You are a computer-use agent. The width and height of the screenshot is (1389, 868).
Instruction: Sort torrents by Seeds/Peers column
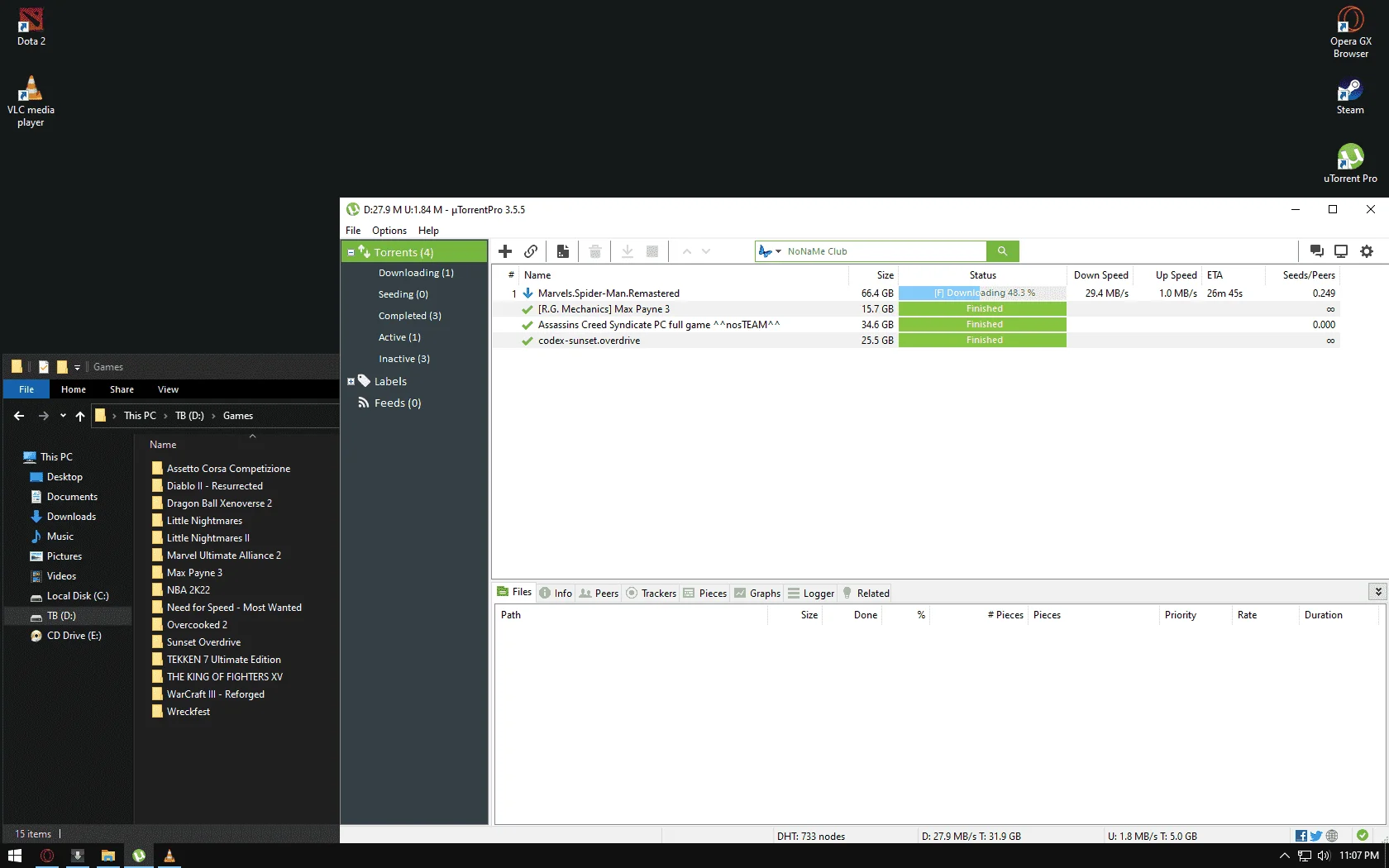1302,275
